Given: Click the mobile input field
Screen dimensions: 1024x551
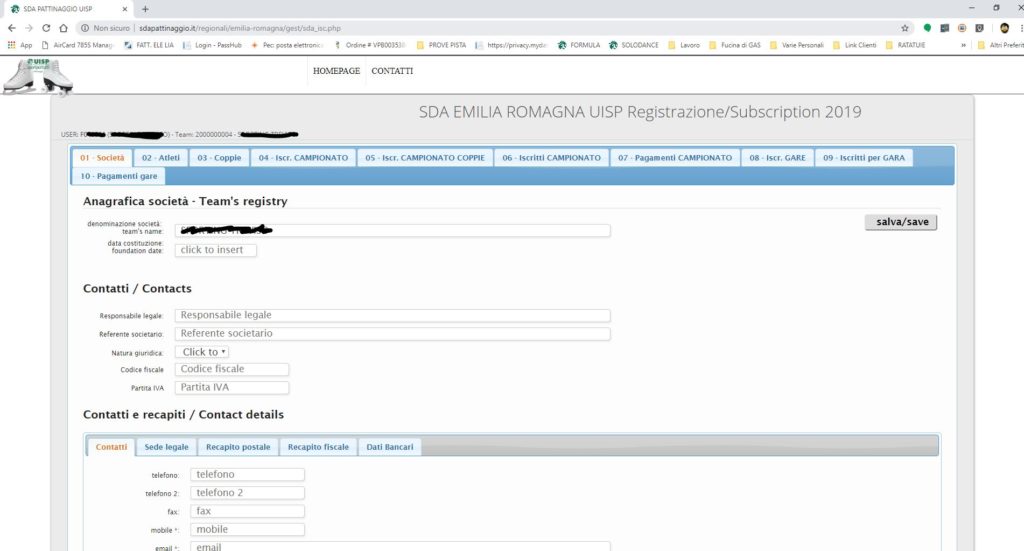Looking at the screenshot, I should (248, 529).
